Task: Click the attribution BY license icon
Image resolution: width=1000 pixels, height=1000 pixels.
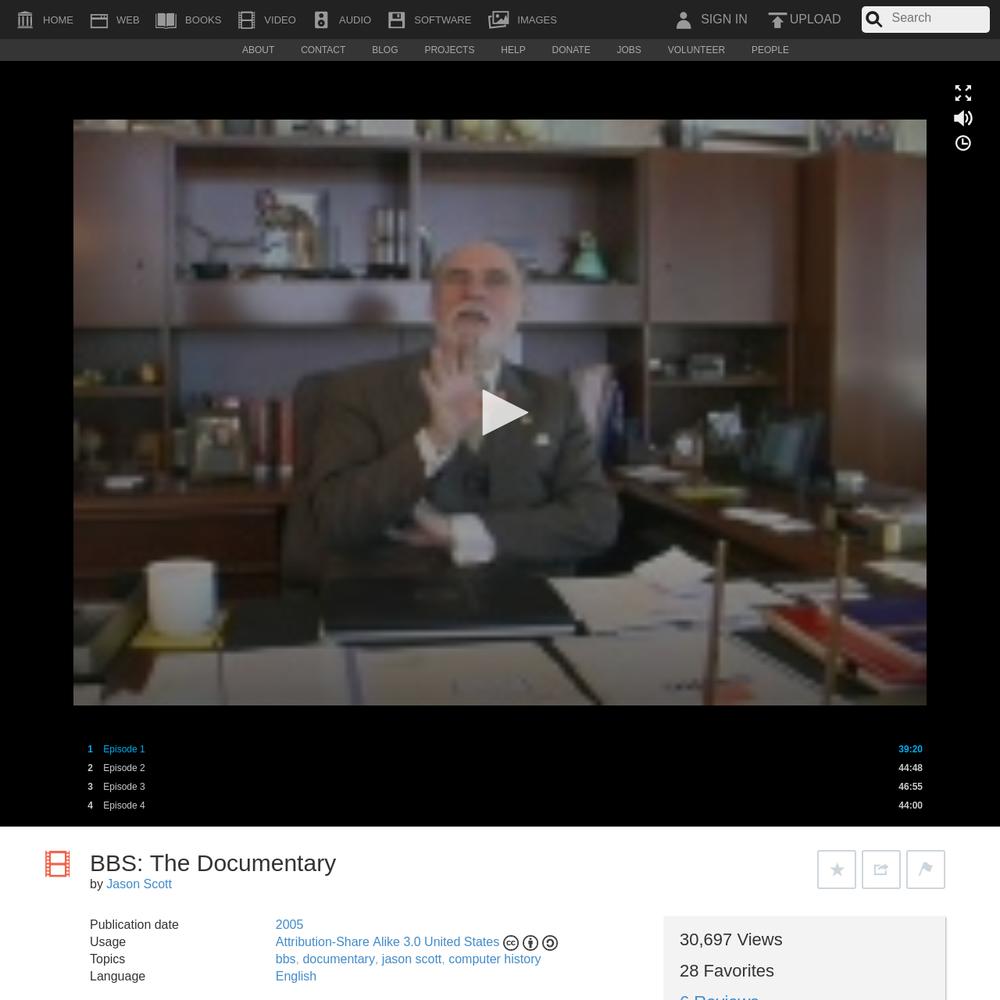Action: [x=530, y=943]
